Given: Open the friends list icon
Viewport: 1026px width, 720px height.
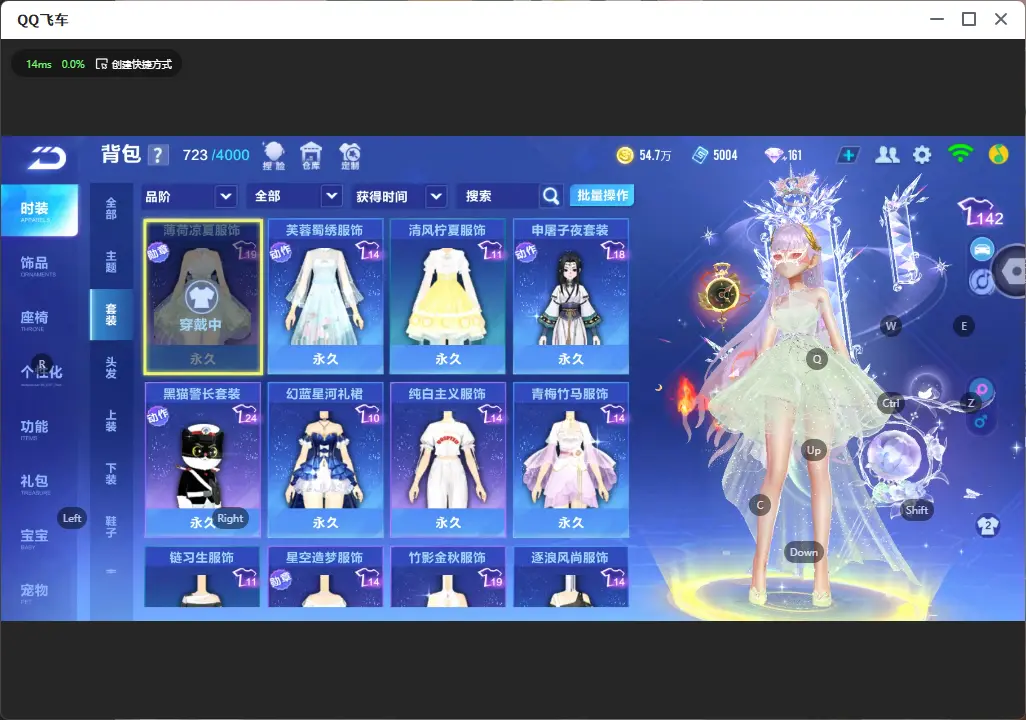Looking at the screenshot, I should [x=887, y=155].
